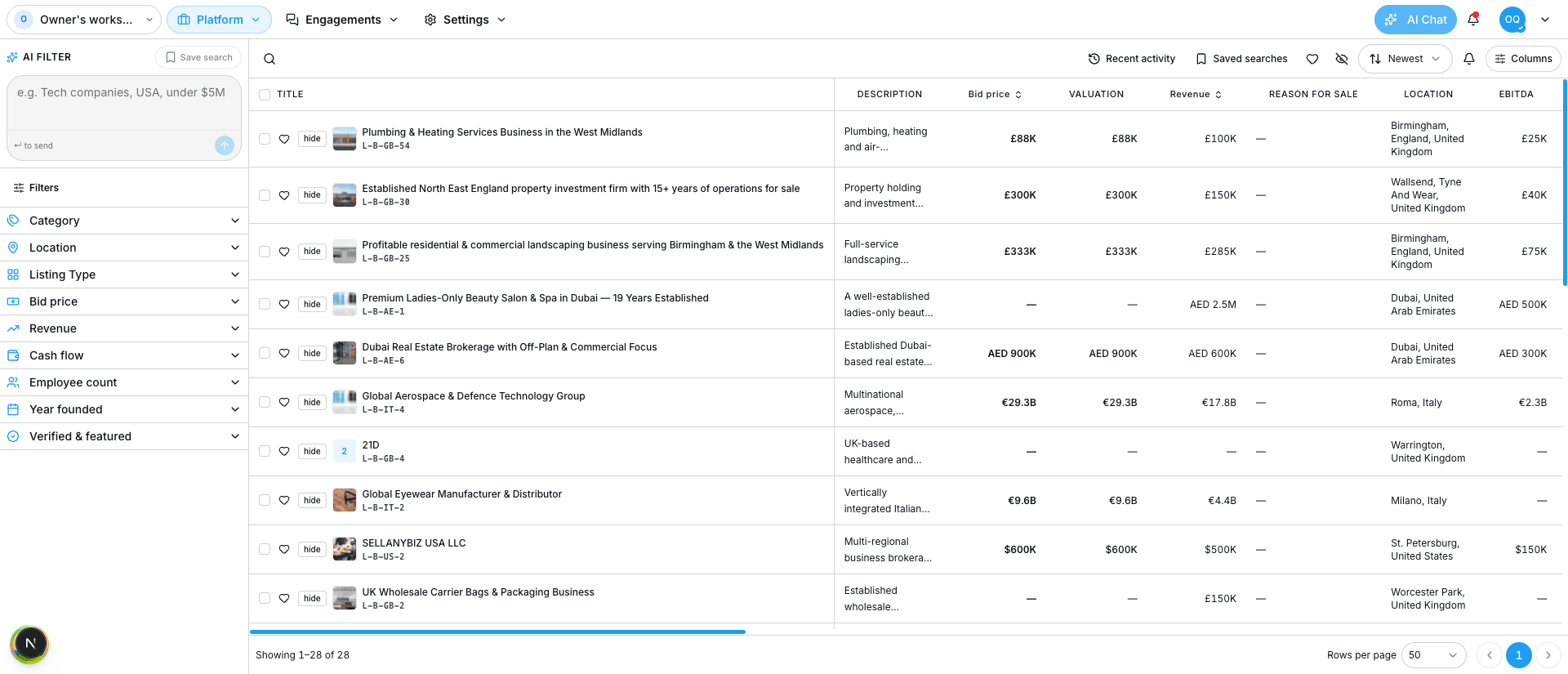
Task: Check the Dubai Real Estate Brokerage row
Action: coord(265,353)
